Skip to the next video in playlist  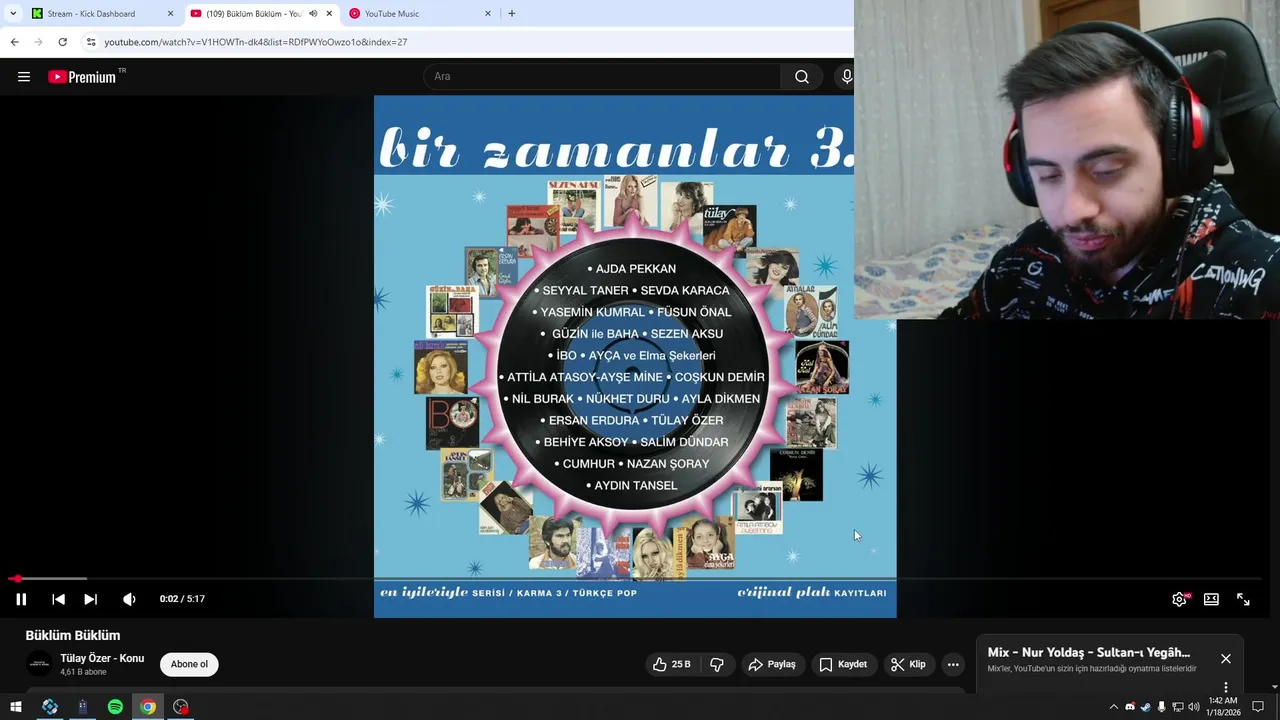(x=90, y=599)
